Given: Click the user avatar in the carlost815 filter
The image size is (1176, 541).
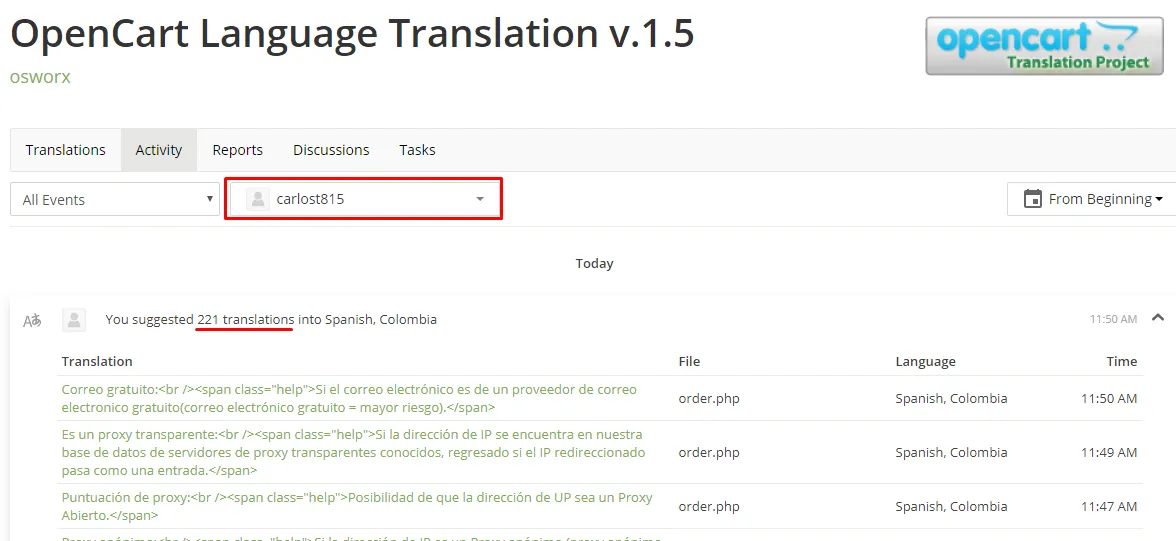Looking at the screenshot, I should click(257, 199).
